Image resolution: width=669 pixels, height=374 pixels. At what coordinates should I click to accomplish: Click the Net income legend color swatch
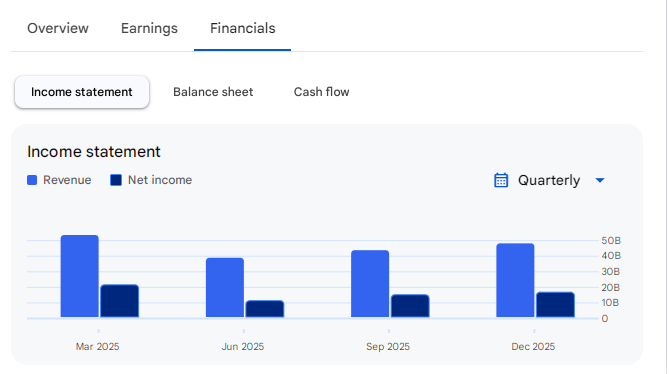point(116,180)
